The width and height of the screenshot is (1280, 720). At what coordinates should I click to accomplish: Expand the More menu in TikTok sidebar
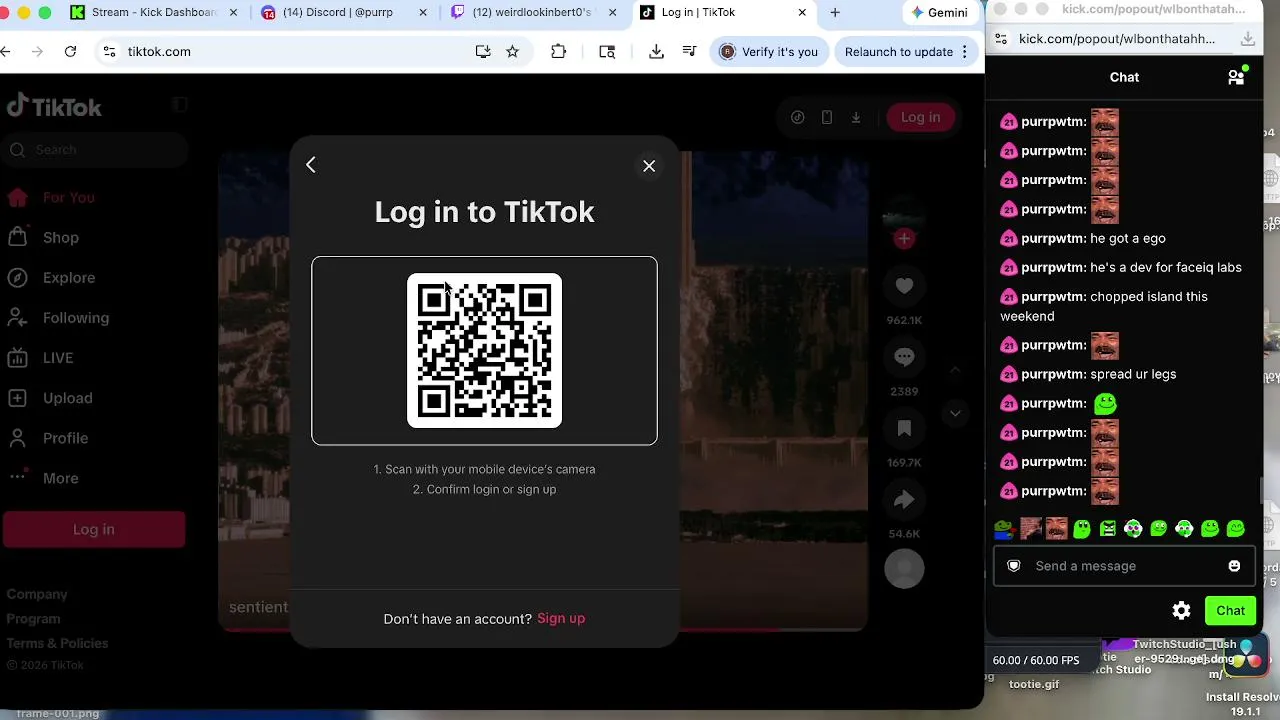pyautogui.click(x=43, y=477)
